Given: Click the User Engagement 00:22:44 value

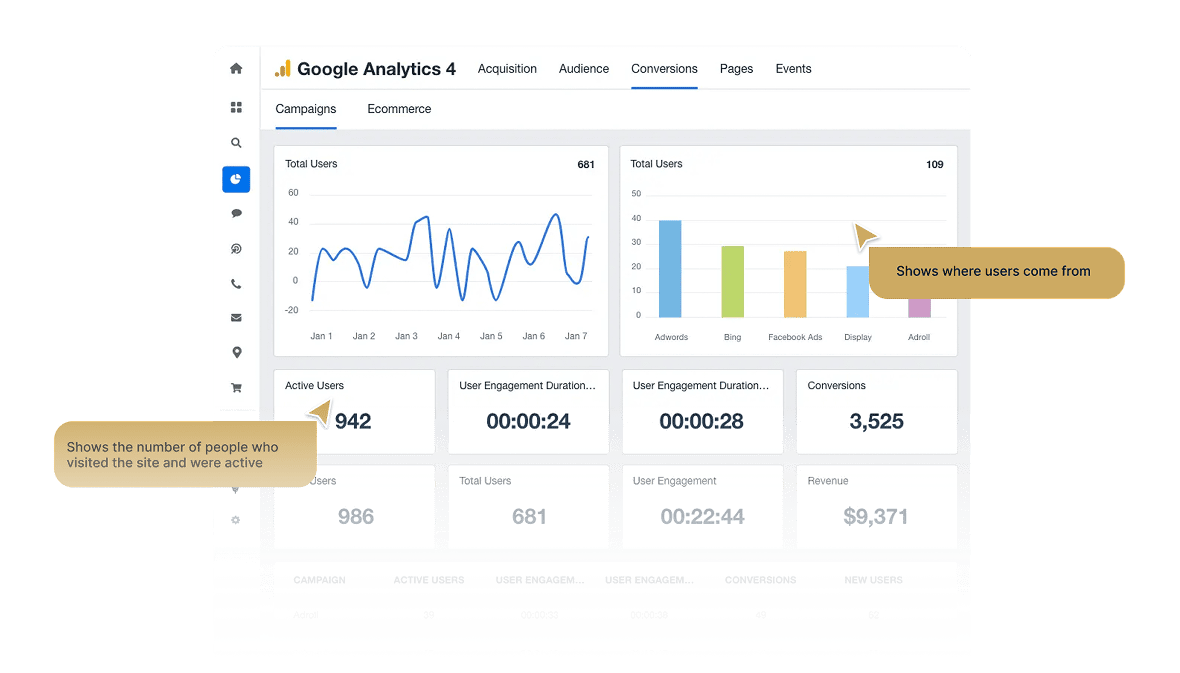Looking at the screenshot, I should [x=702, y=516].
